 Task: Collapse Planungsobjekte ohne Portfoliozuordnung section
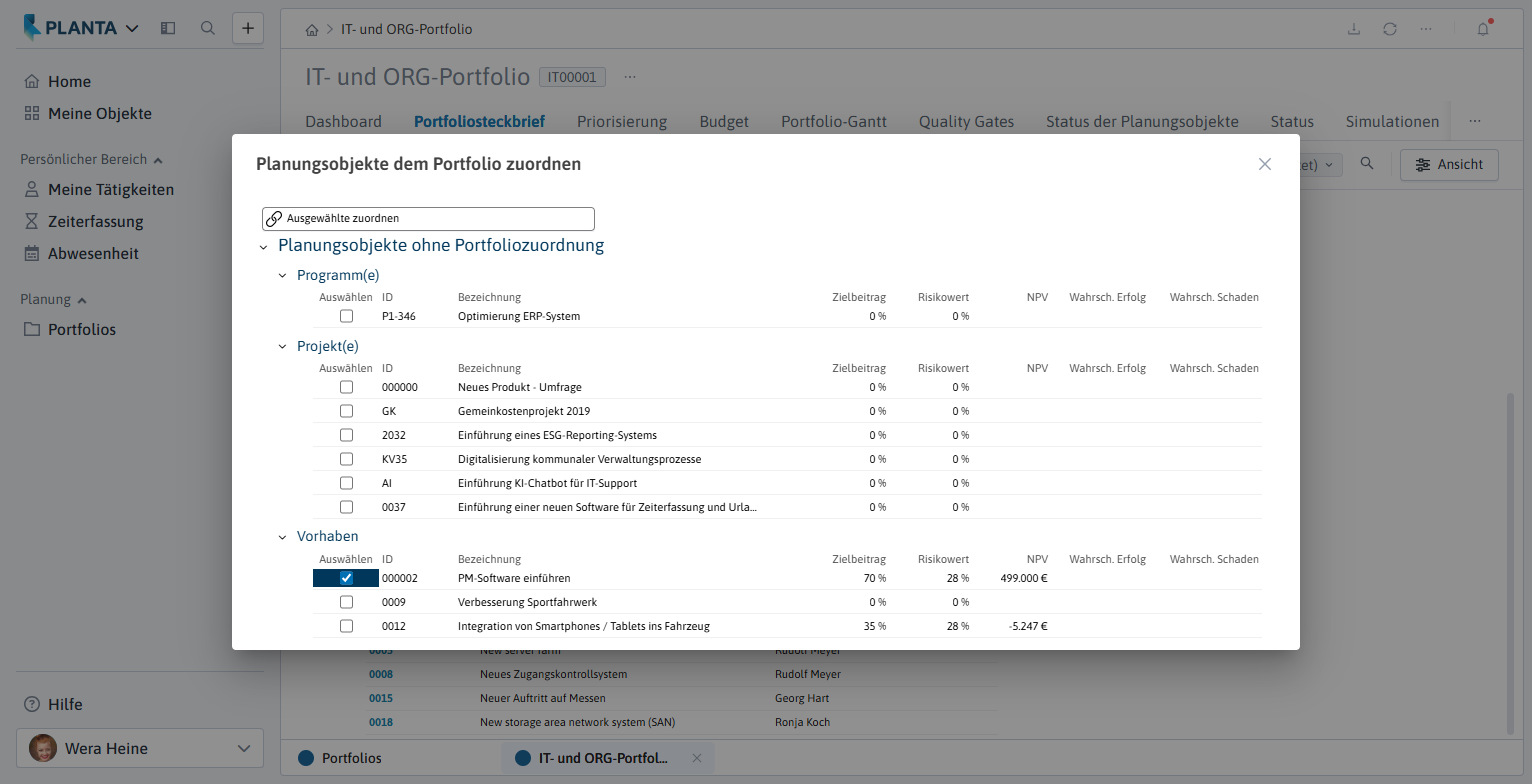(x=263, y=246)
